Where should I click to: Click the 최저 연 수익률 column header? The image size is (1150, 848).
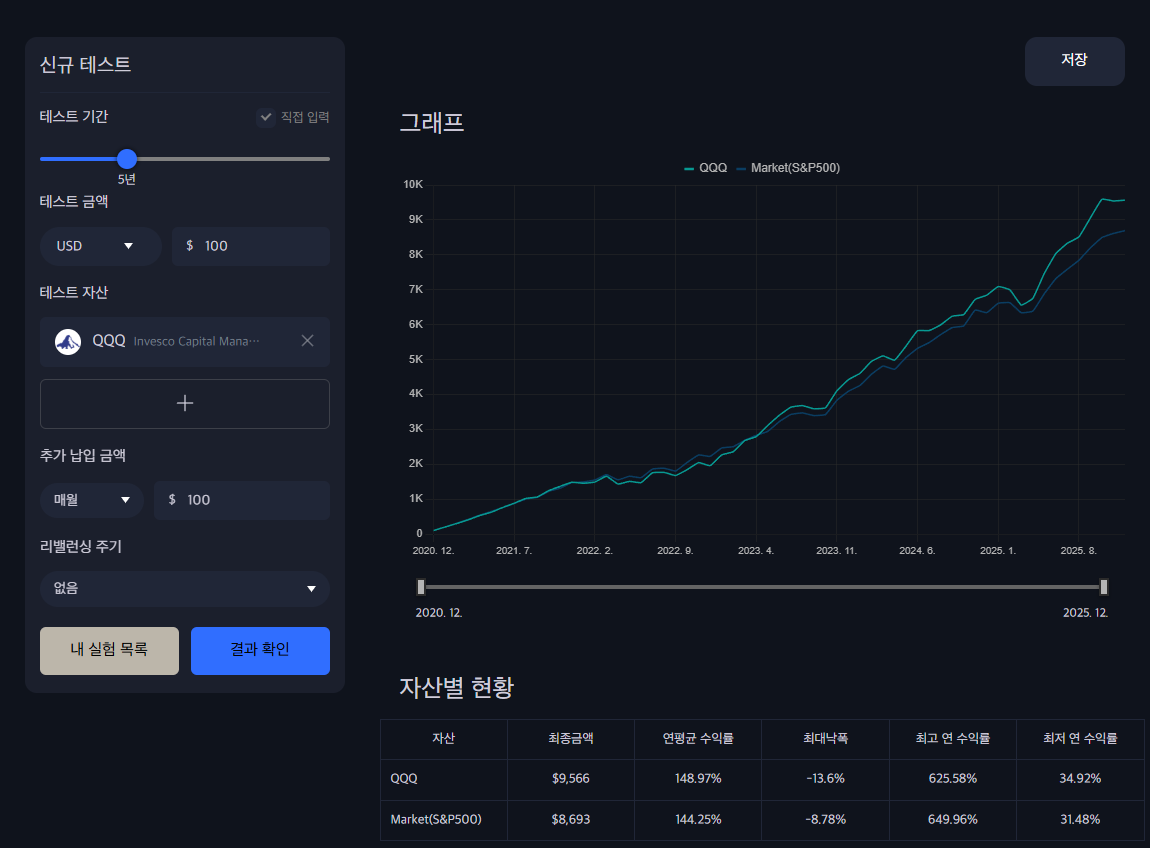(x=1080, y=739)
